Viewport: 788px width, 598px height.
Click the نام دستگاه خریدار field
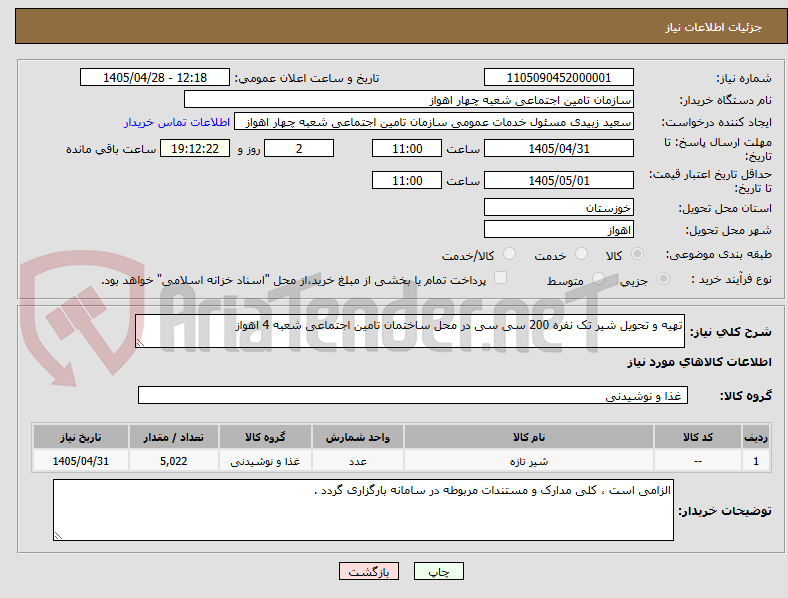click(409, 99)
